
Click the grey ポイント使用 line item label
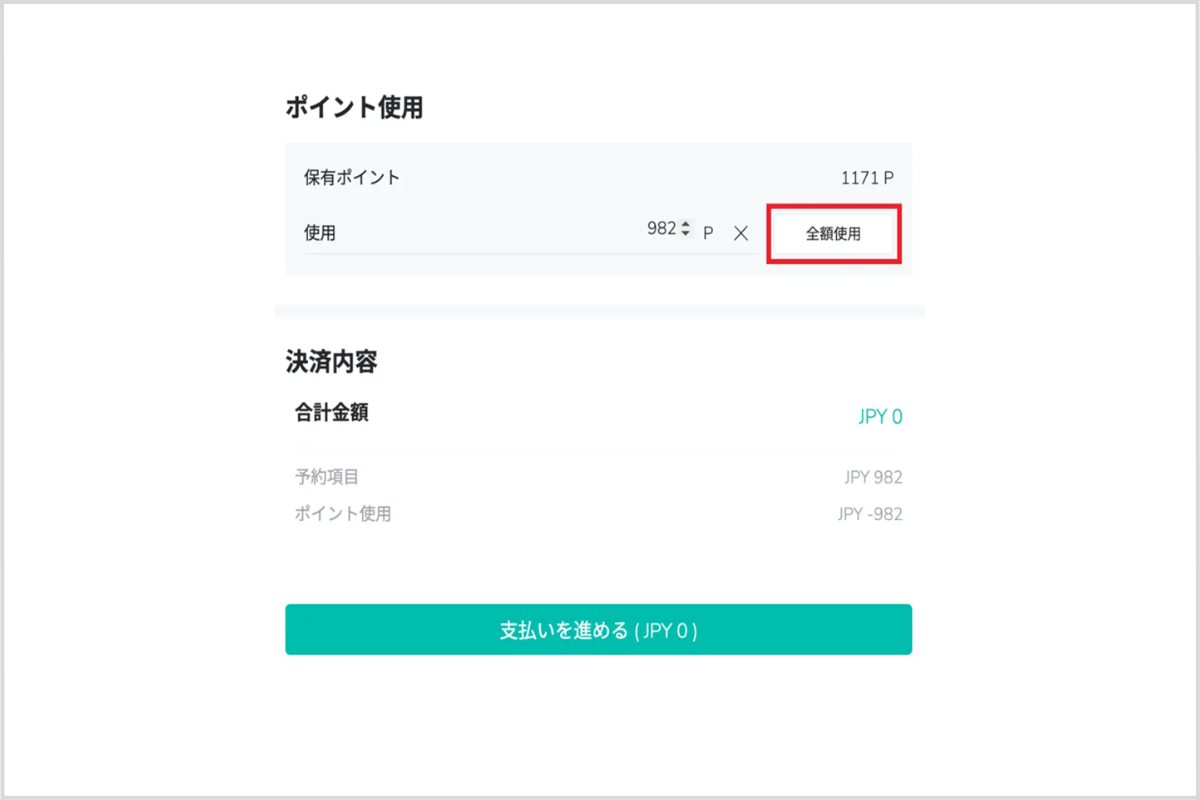(x=343, y=514)
